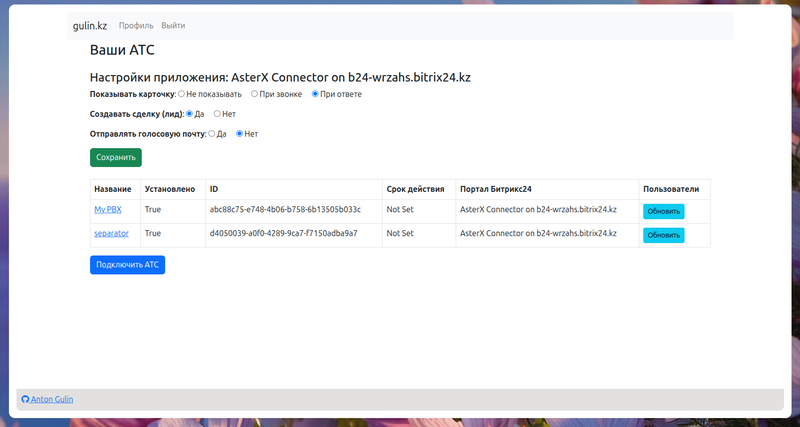The image size is (800, 427).
Task: Choose 'Нет' for Создавать сделку (лид)
Action: (217, 114)
